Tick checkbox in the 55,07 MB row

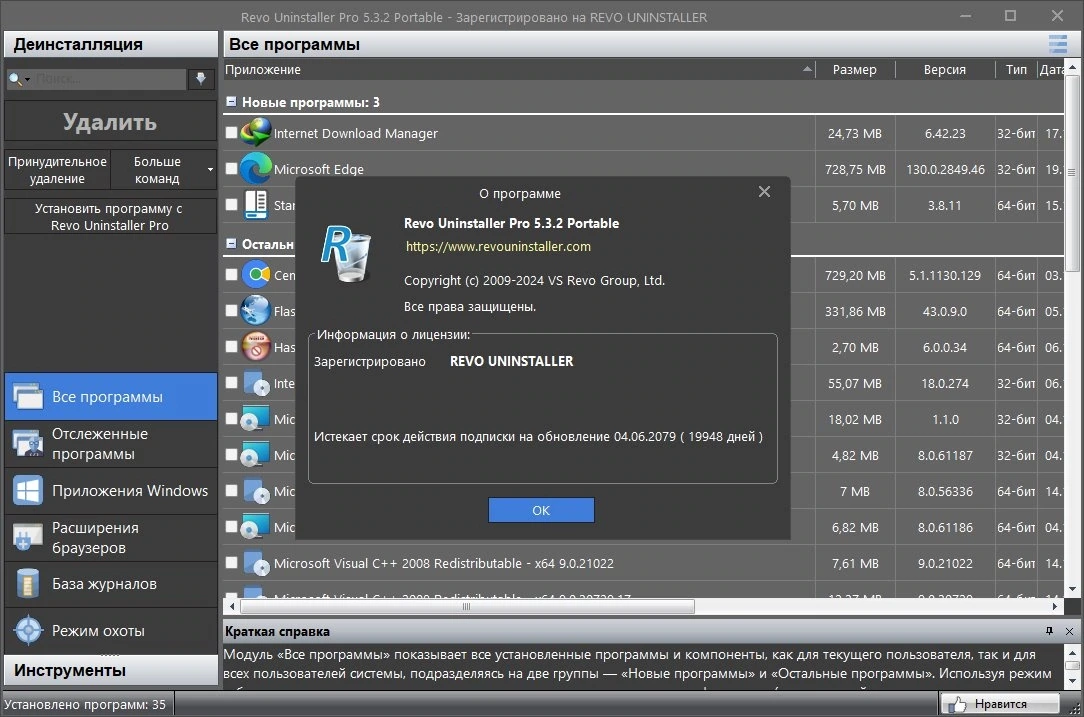click(x=232, y=382)
